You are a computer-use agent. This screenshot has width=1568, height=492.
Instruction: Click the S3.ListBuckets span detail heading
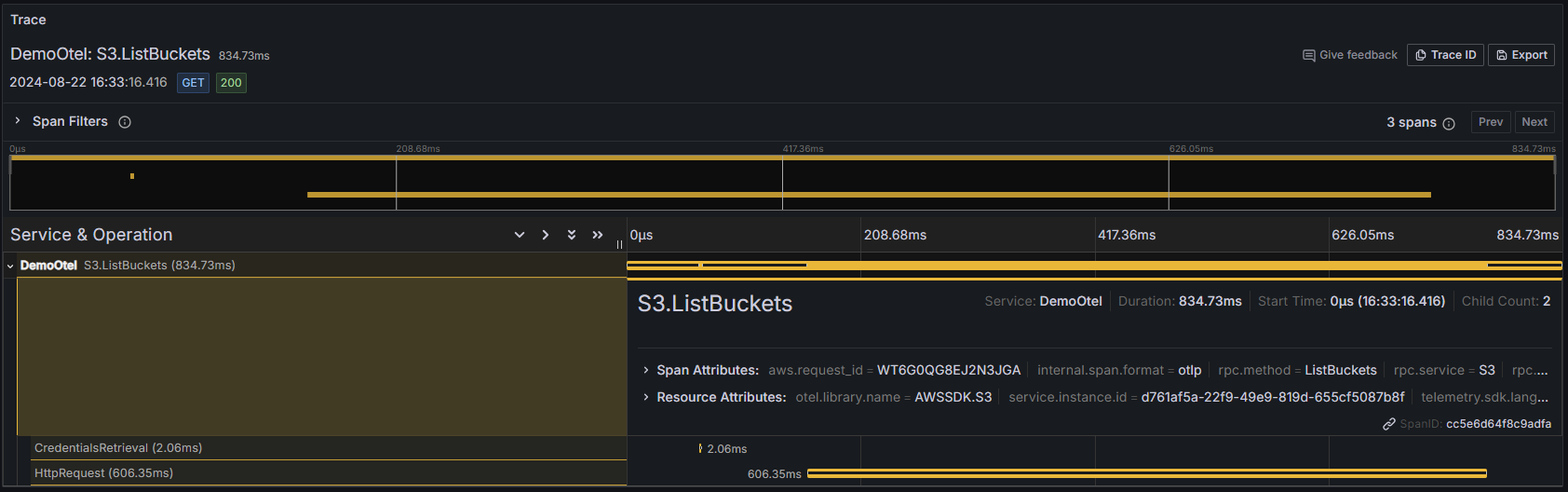[x=715, y=304]
